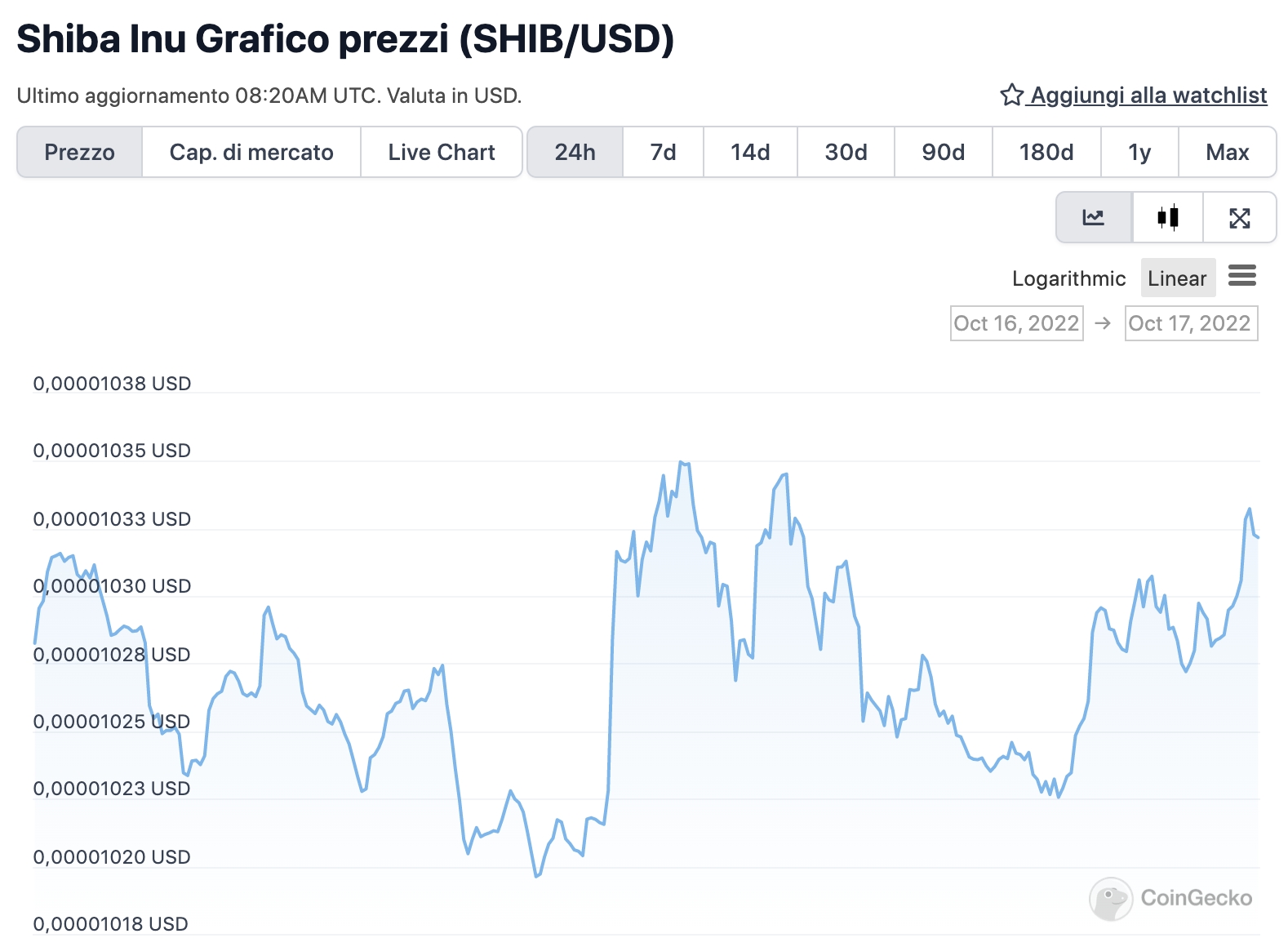Image resolution: width=1288 pixels, height=947 pixels.
Task: Switch to Cap. di mercato tab
Action: 251,152
